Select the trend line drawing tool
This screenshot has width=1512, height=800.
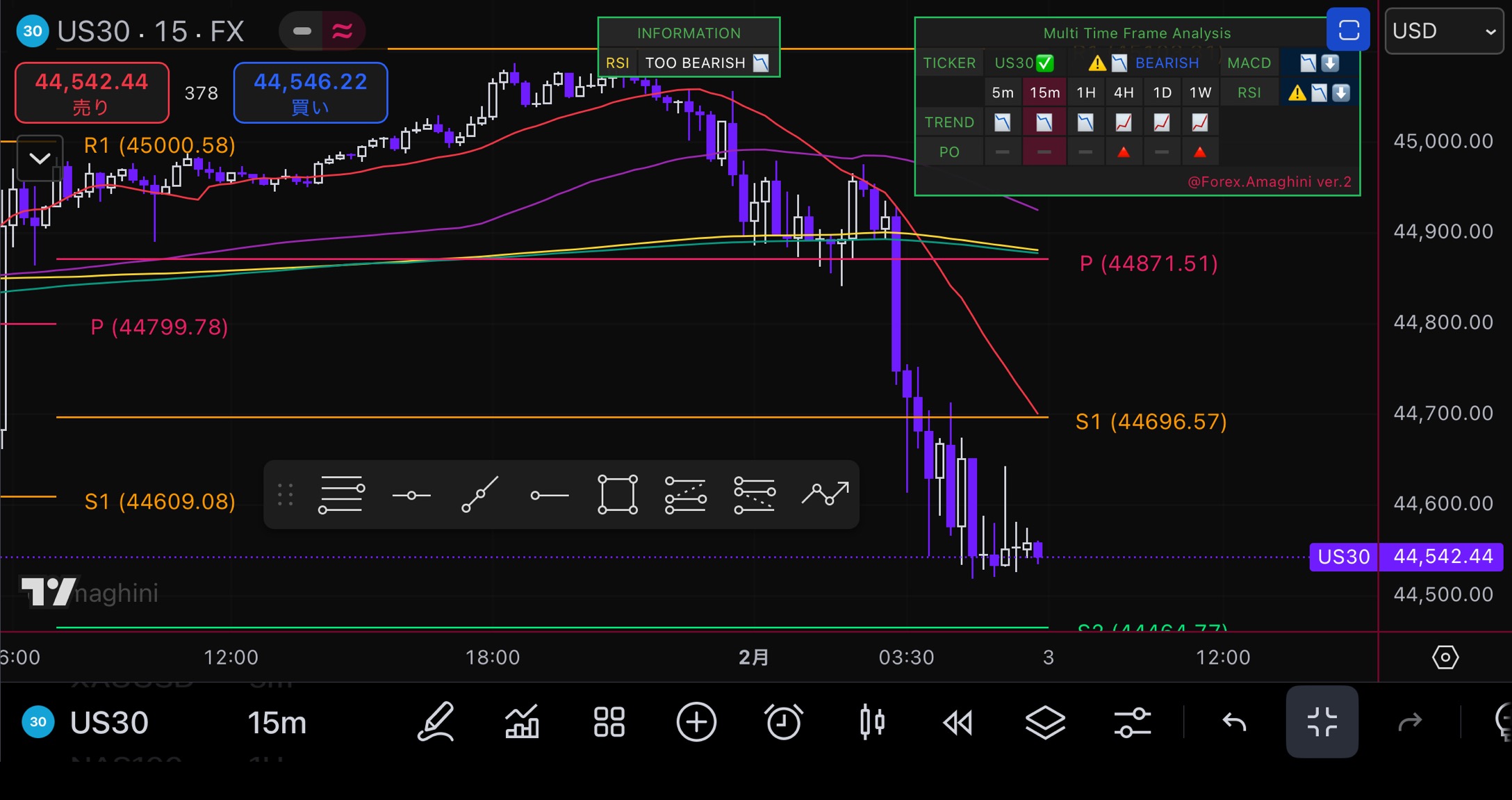coord(480,495)
